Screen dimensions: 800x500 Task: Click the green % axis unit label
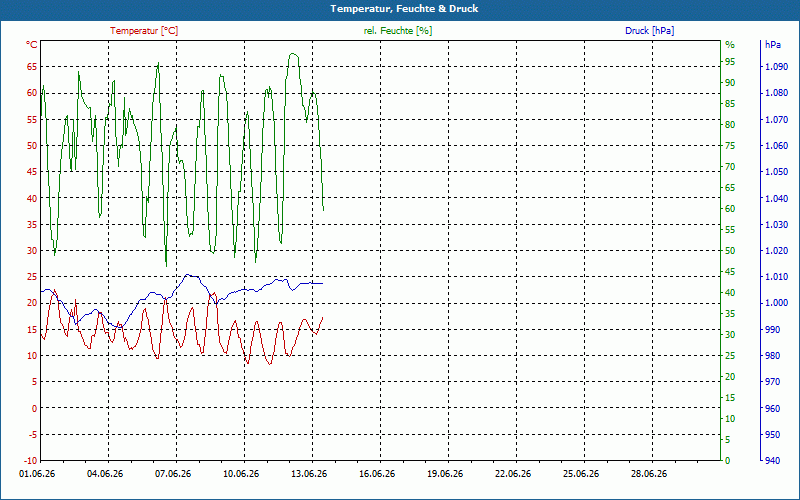730,45
